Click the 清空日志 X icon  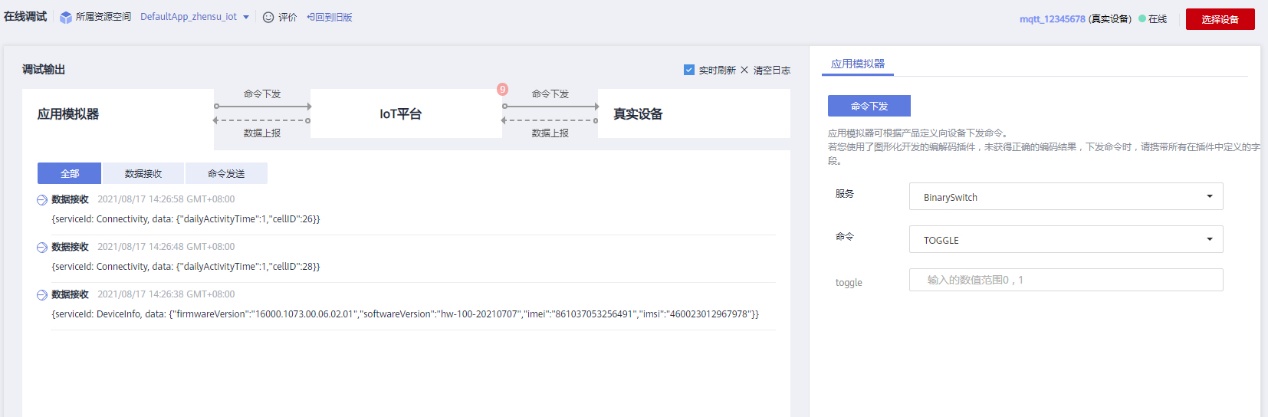744,70
